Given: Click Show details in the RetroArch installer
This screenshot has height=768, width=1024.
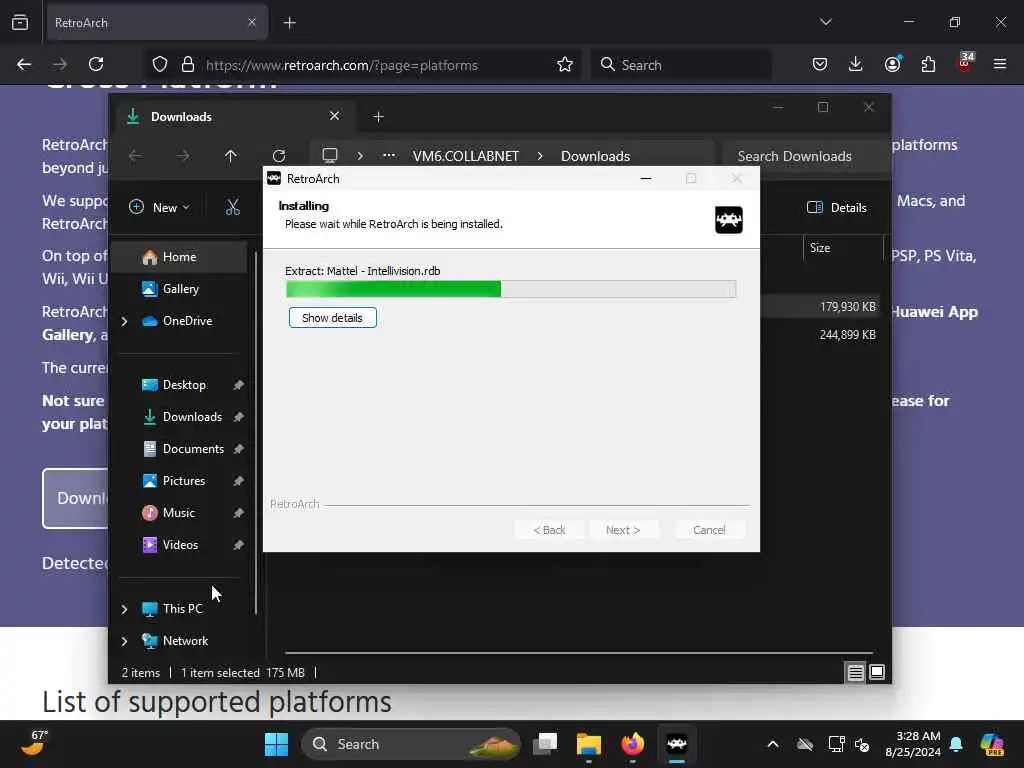Looking at the screenshot, I should (x=332, y=318).
